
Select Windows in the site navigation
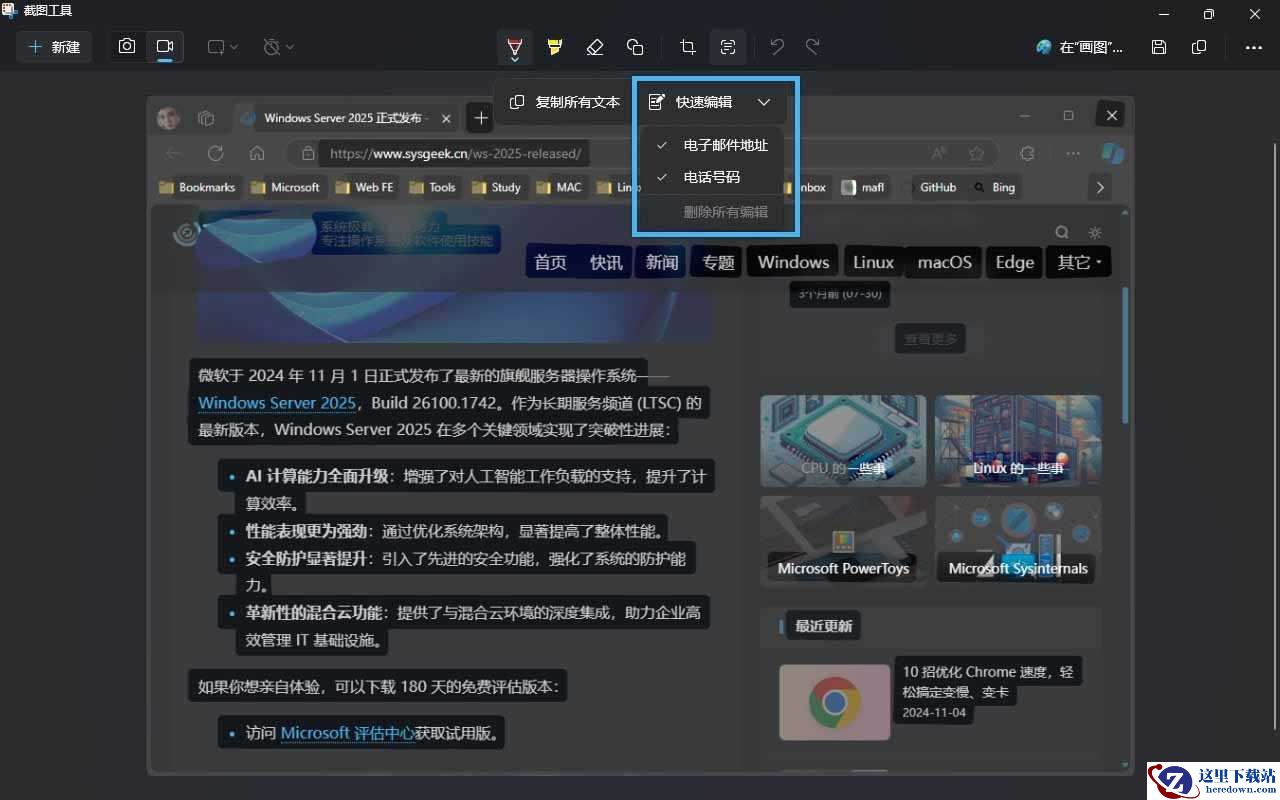click(793, 262)
